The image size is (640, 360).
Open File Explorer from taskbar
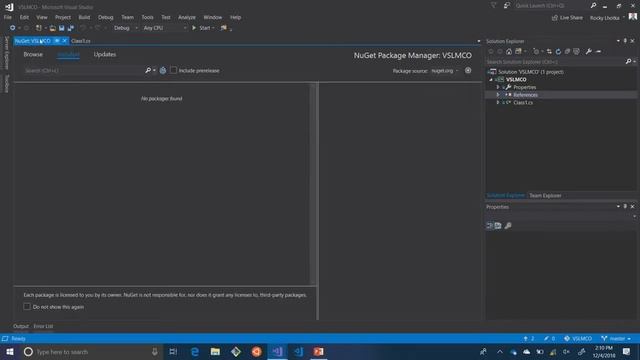click(x=215, y=351)
